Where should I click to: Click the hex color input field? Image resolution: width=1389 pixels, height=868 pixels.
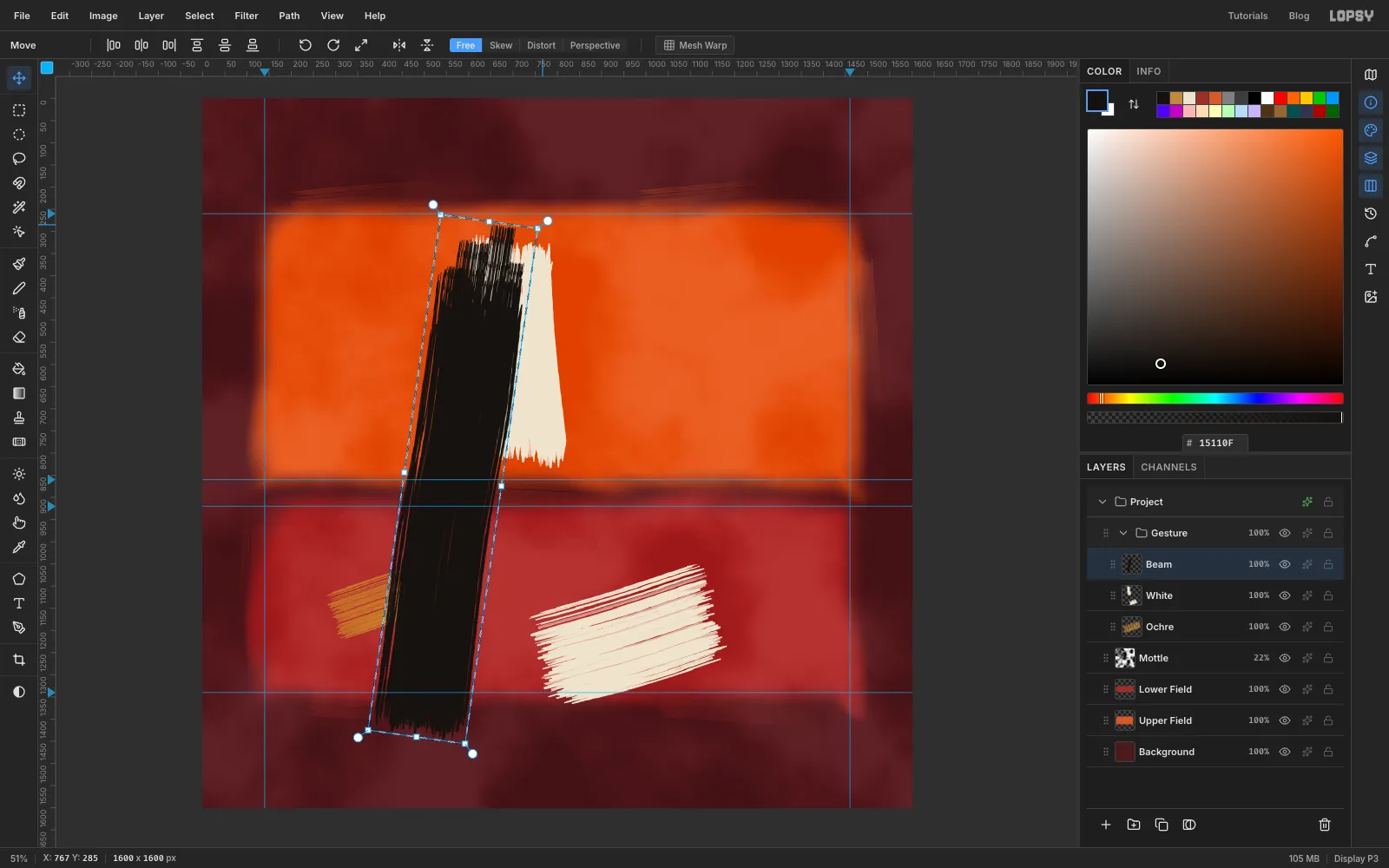1215,443
